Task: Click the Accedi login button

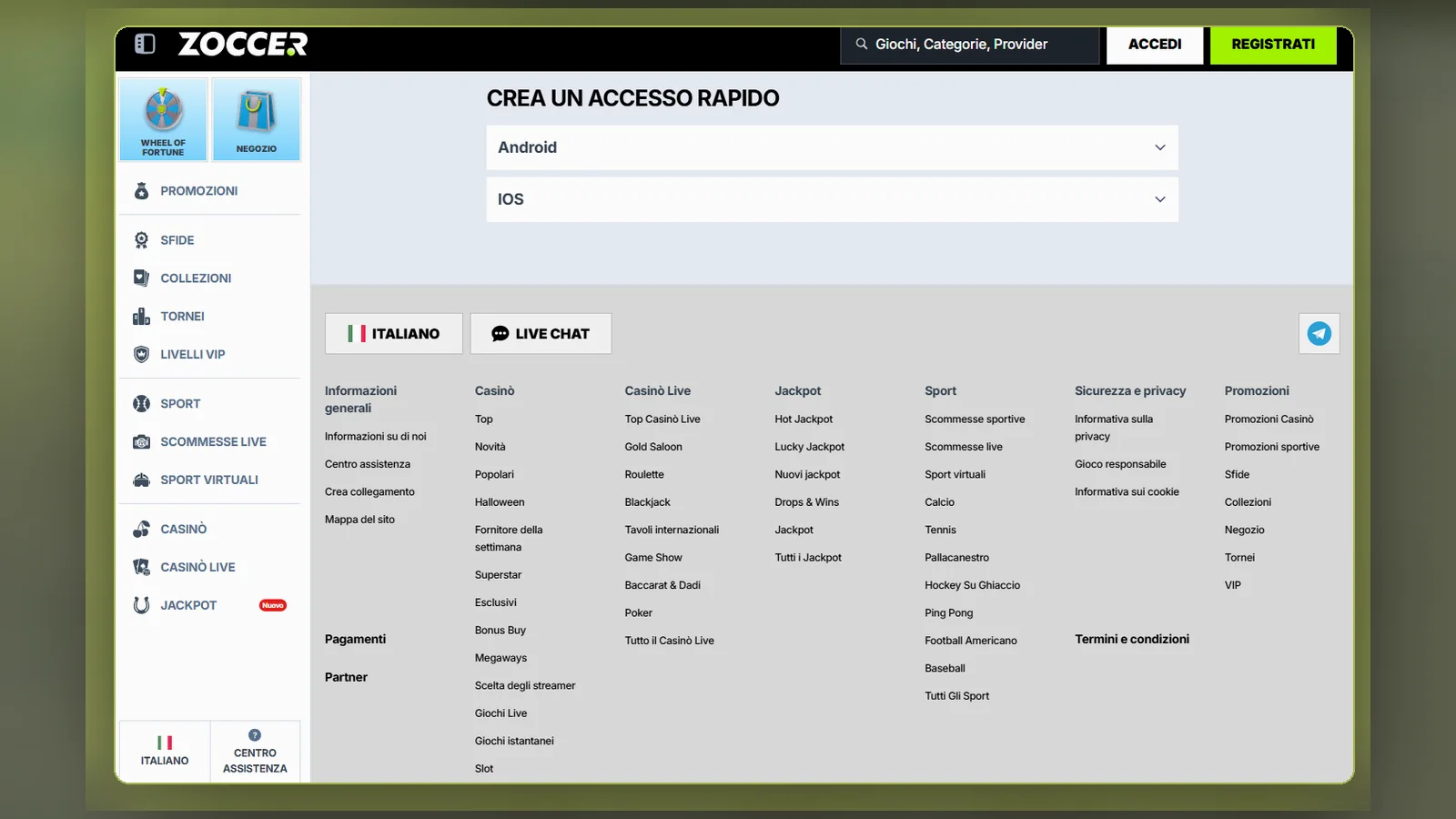Action: tap(1155, 45)
